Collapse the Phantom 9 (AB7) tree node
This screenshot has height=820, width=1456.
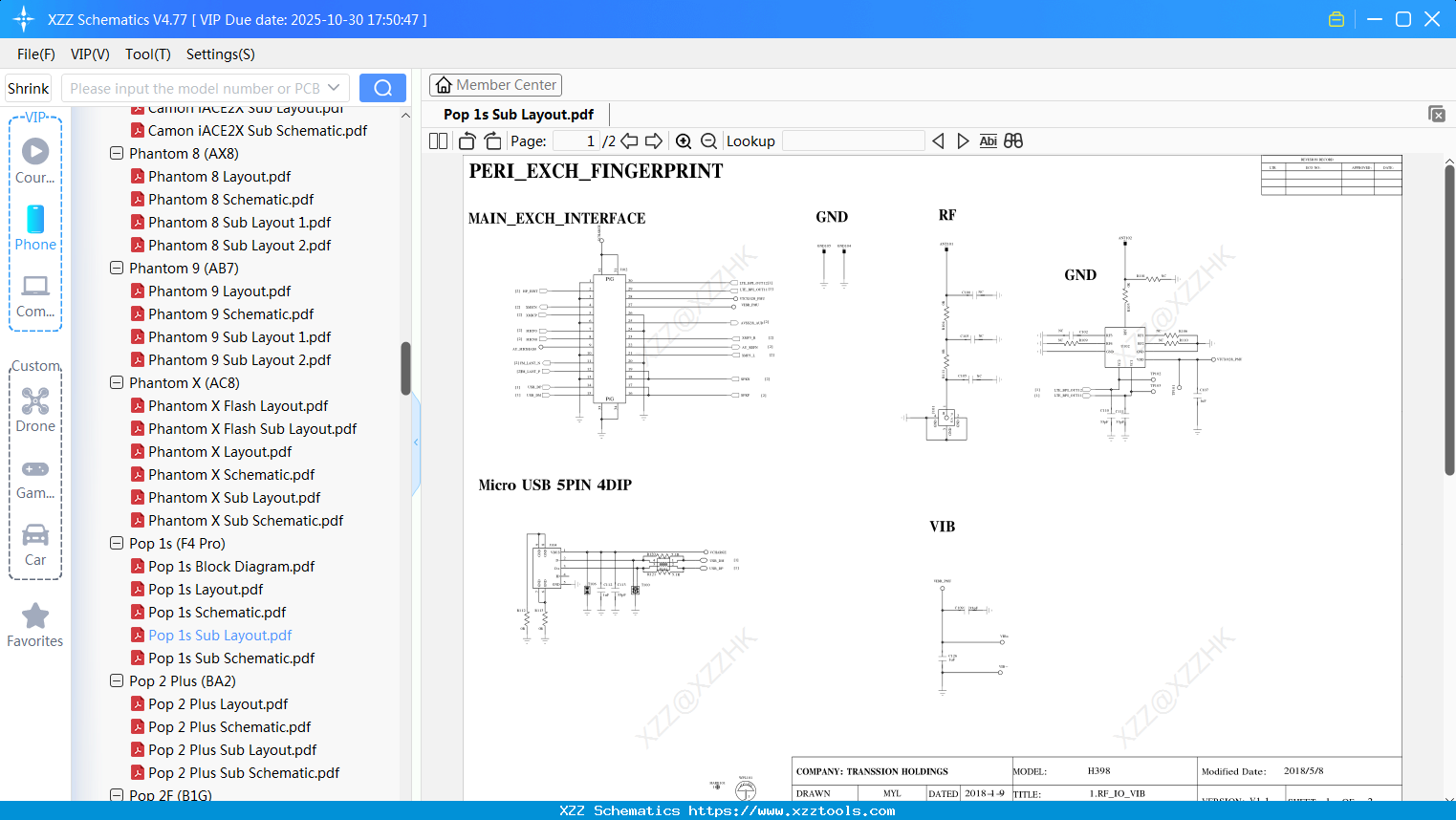coord(116,268)
